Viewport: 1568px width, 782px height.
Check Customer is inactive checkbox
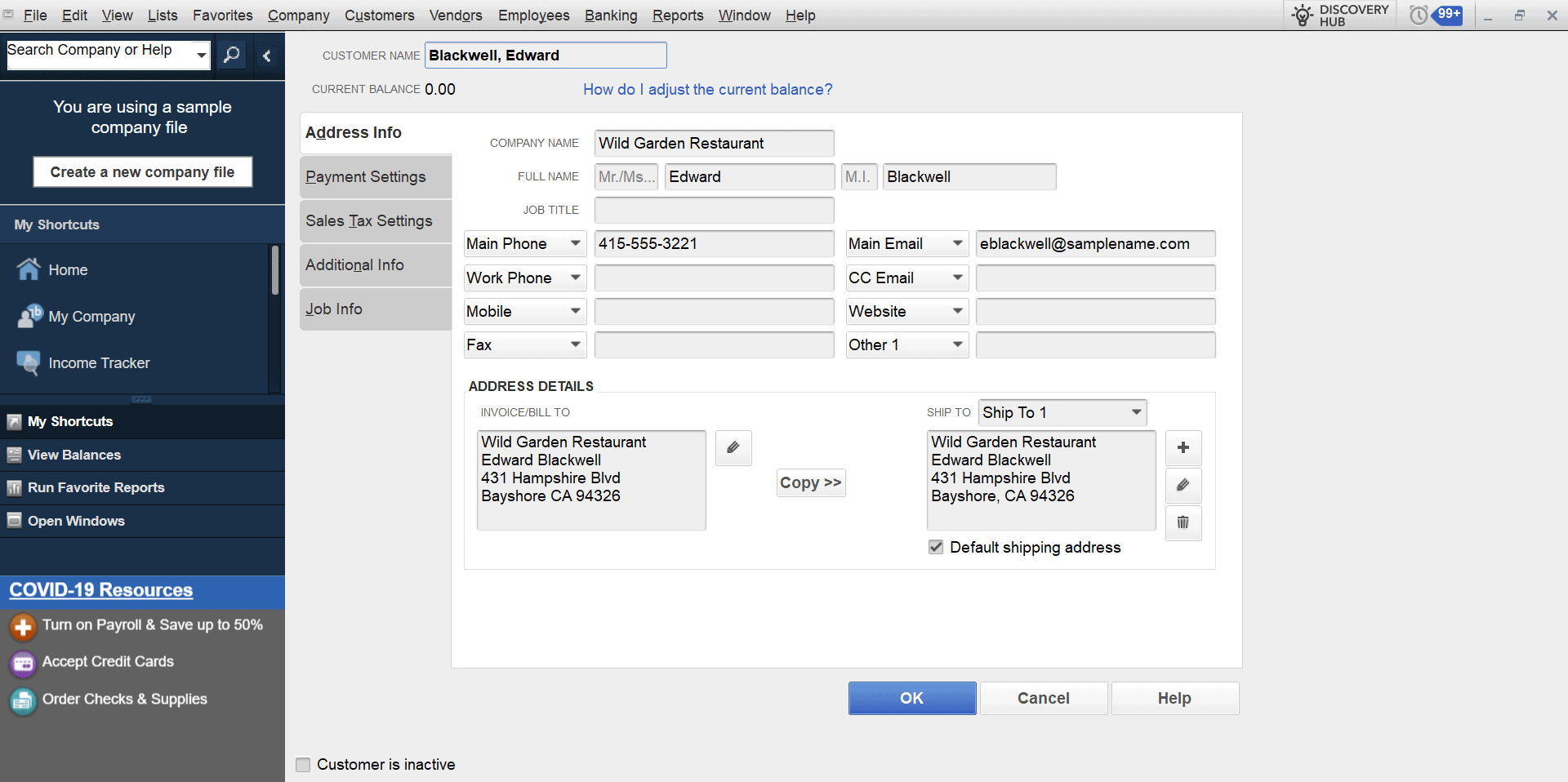click(303, 765)
